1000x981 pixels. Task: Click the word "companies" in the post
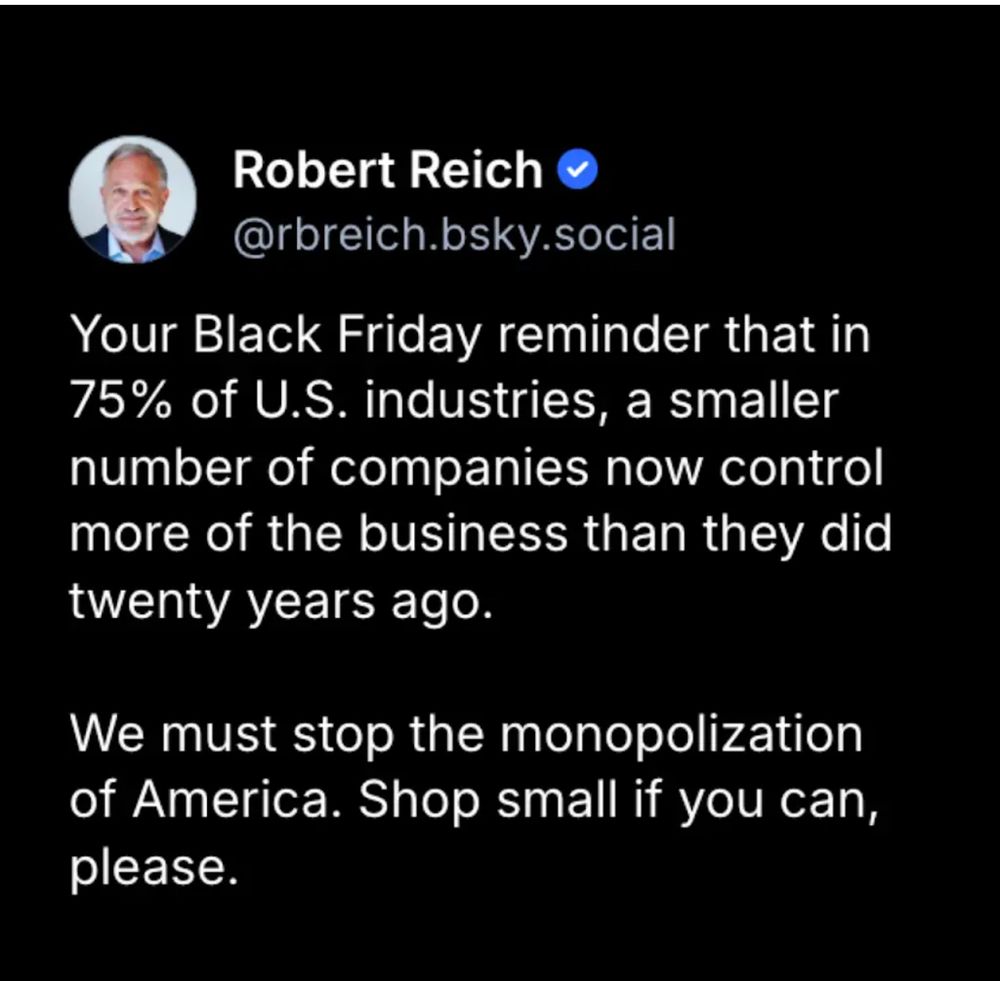pos(459,469)
